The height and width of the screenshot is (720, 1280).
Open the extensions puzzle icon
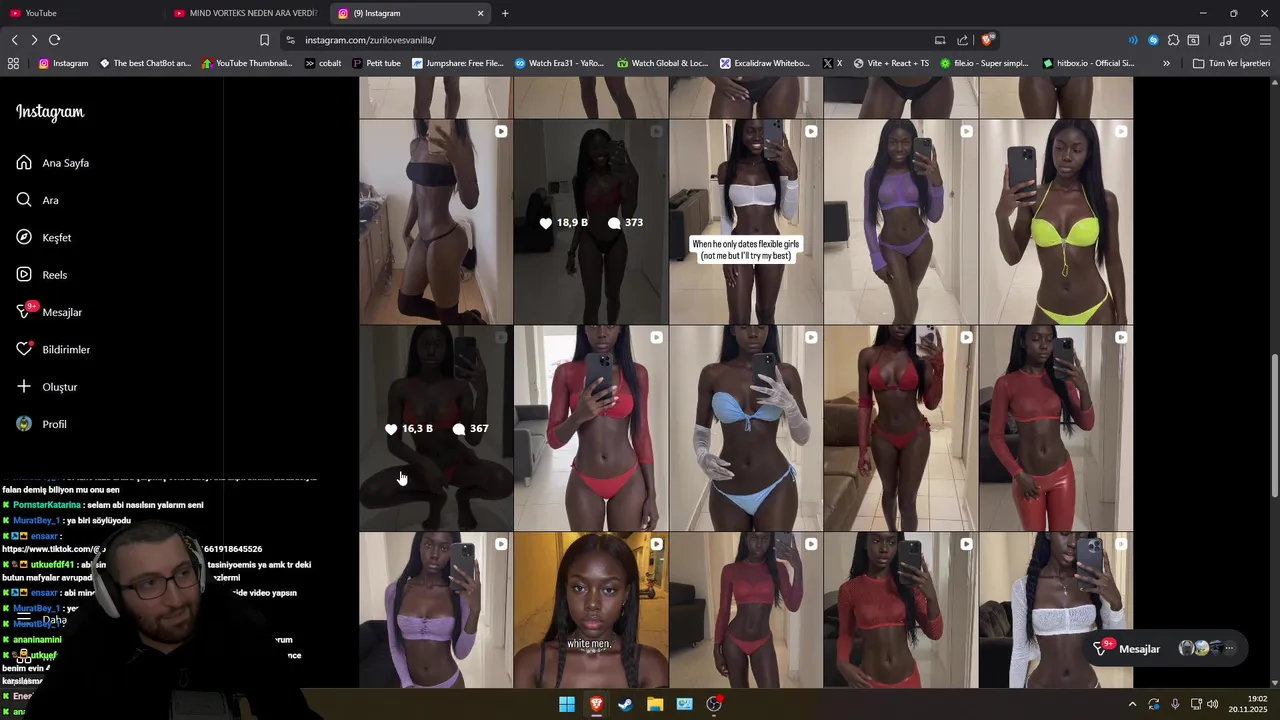click(x=1173, y=40)
